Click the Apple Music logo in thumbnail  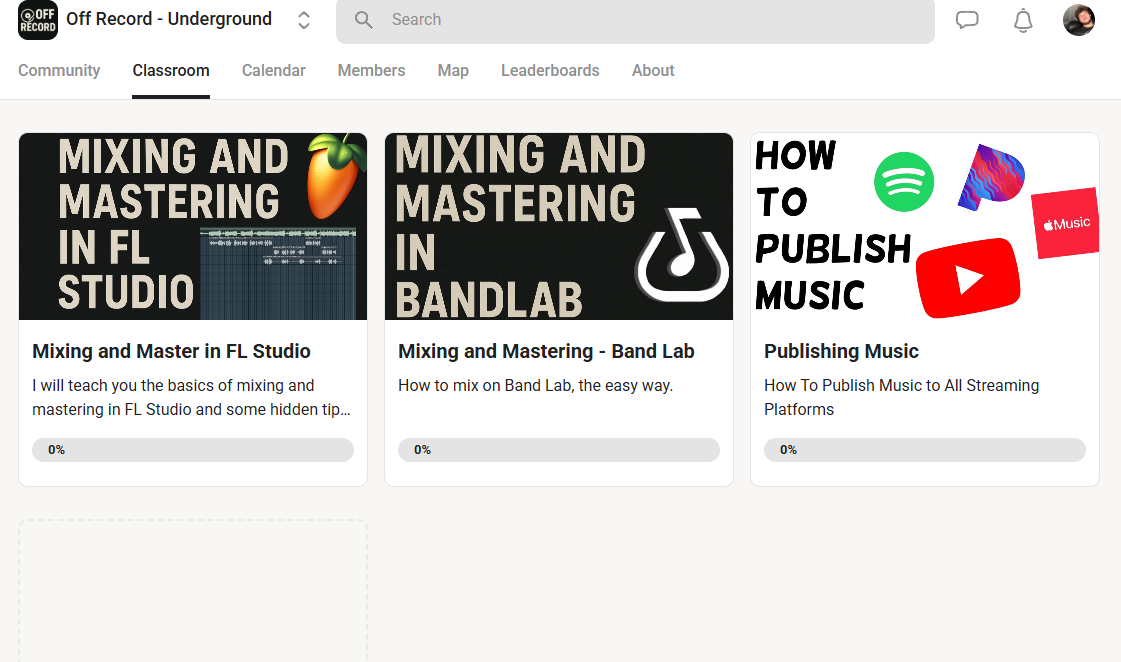(x=1065, y=223)
